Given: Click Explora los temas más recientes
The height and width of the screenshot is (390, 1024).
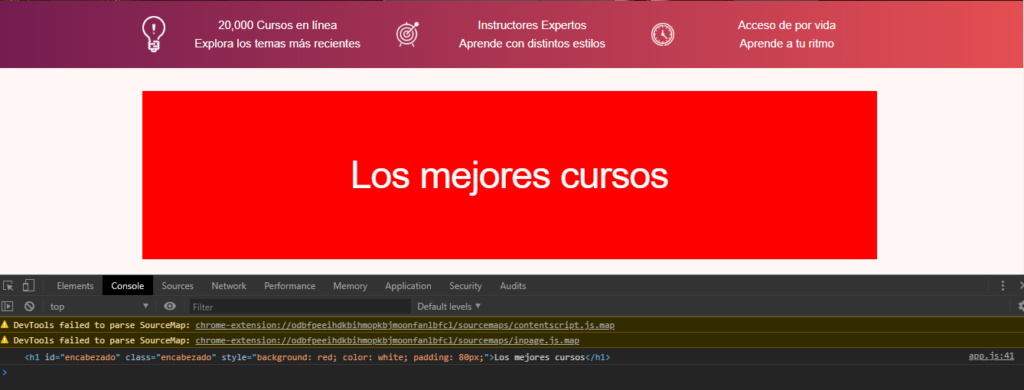Looking at the screenshot, I should coord(278,44).
